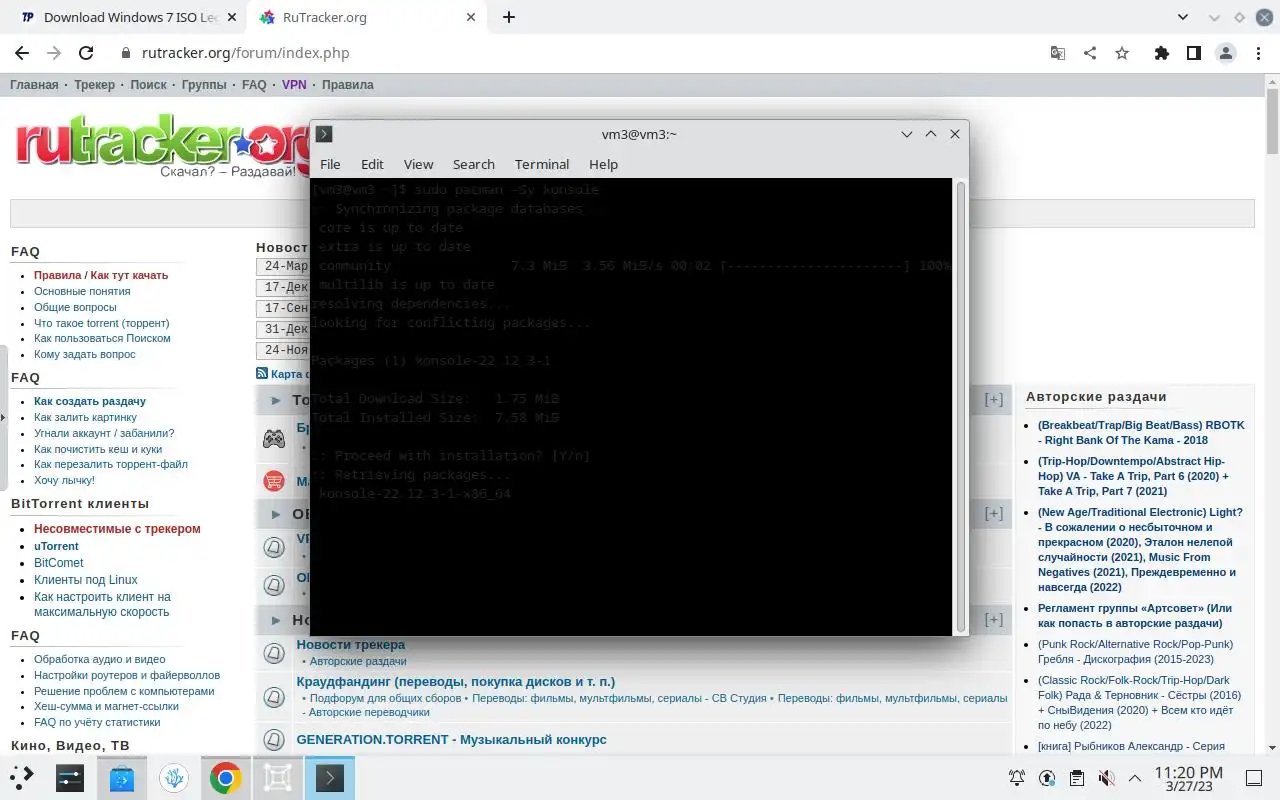The width and height of the screenshot is (1280, 800).
Task: Open Right Bank Of The Kama release
Action: coord(1141,432)
